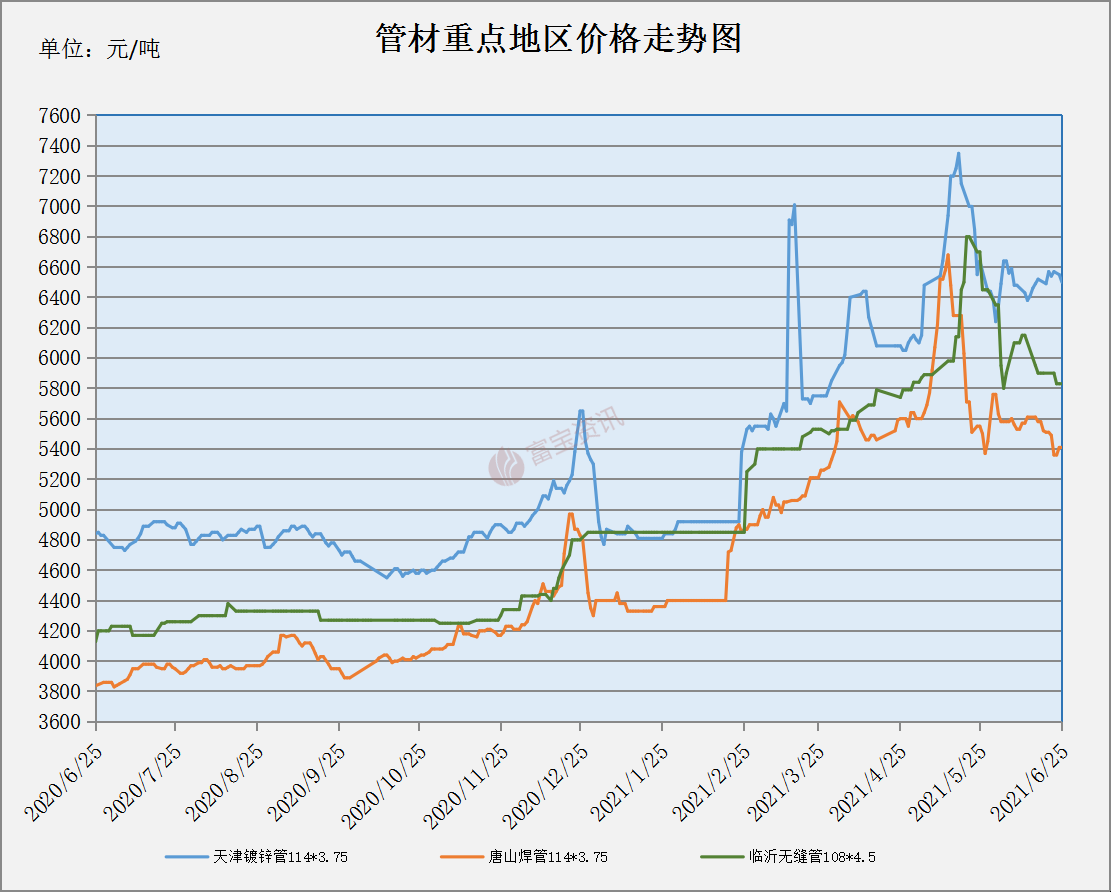Click the chart title 管材重点地区价格走势图
This screenshot has width=1111, height=892.
click(x=559, y=38)
